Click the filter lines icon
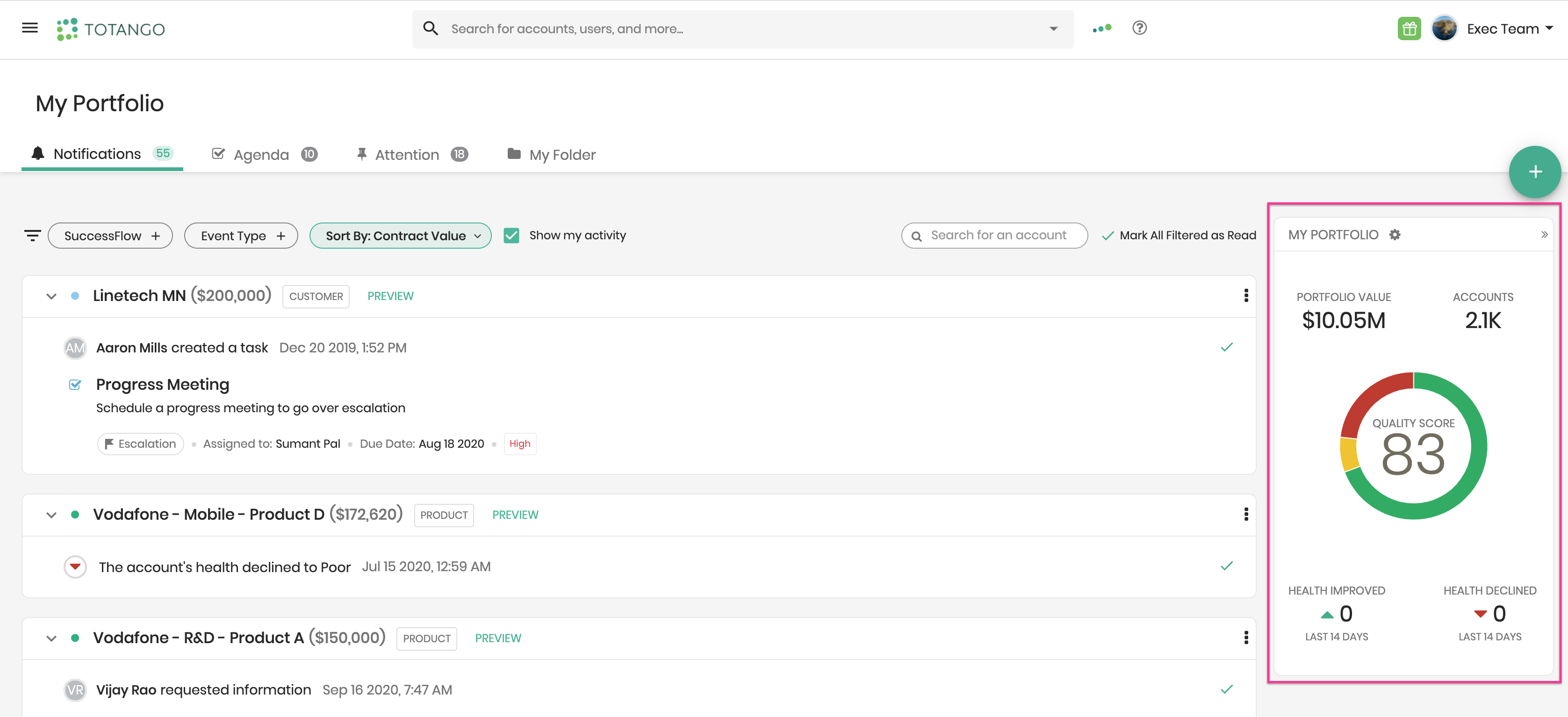This screenshot has height=717, width=1568. 32,236
